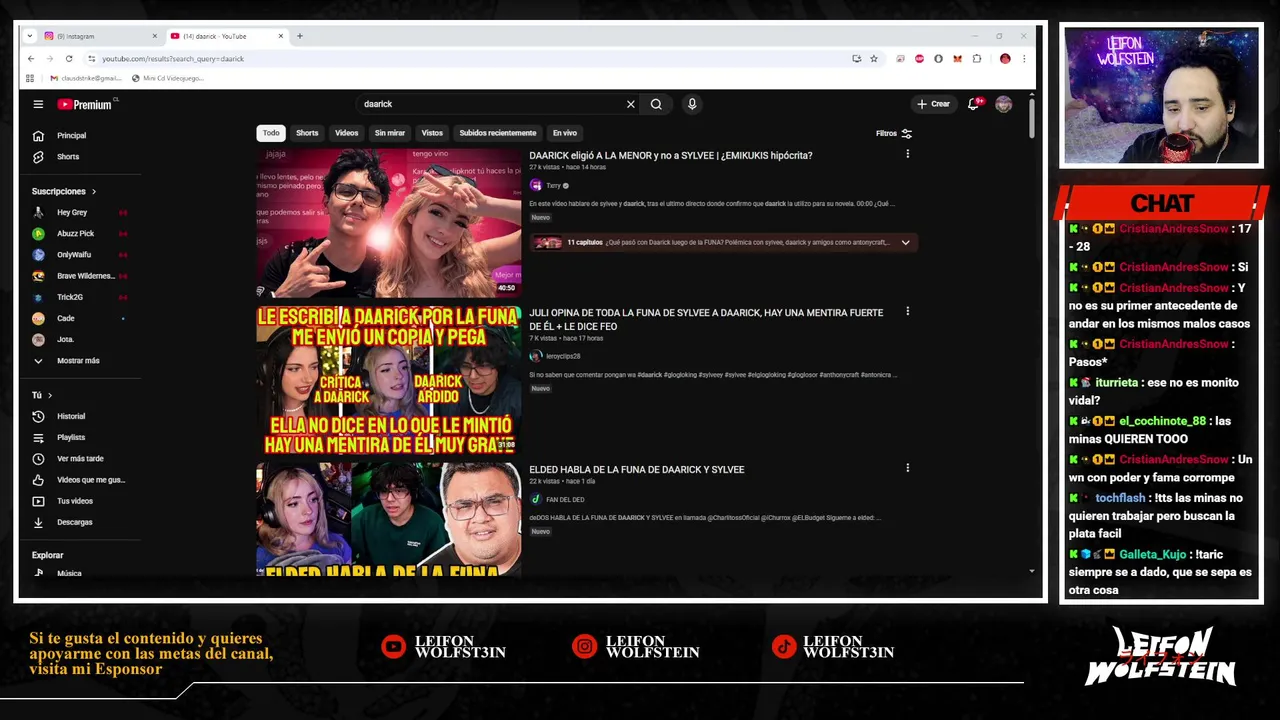The height and width of the screenshot is (720, 1280).
Task: Open FAN DEL DED channel link
Action: 565,499
